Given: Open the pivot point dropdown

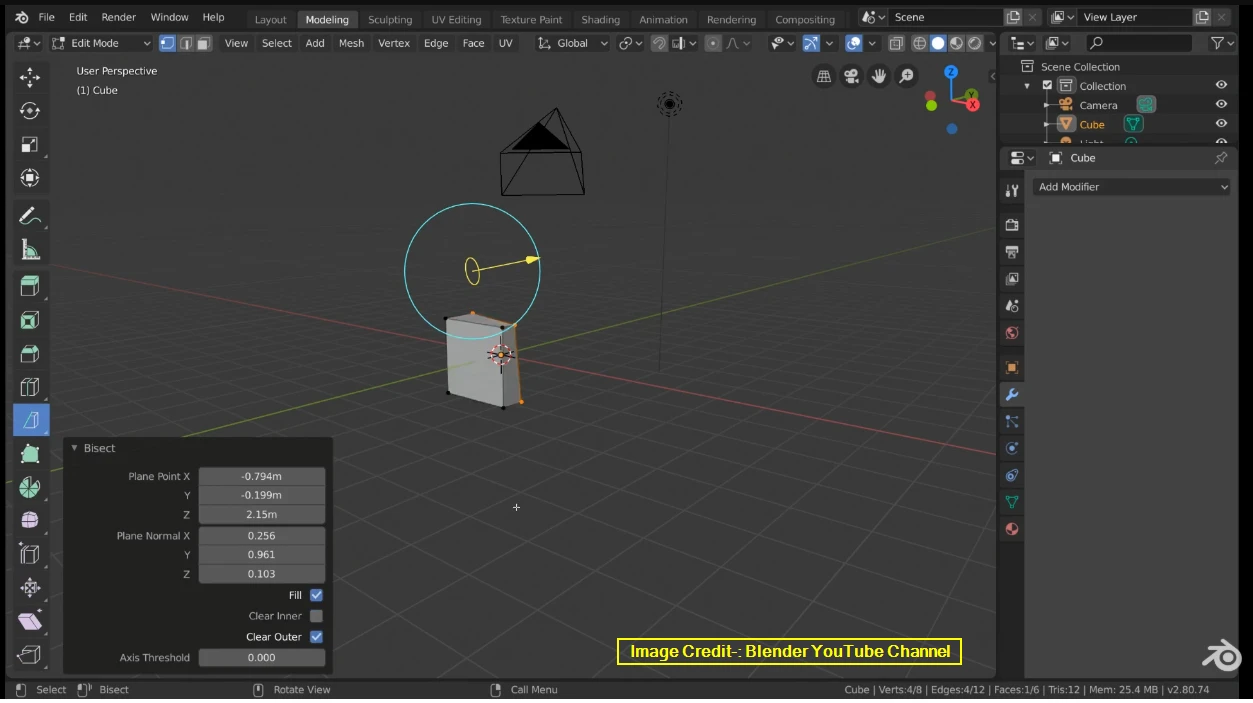Looking at the screenshot, I should point(630,43).
